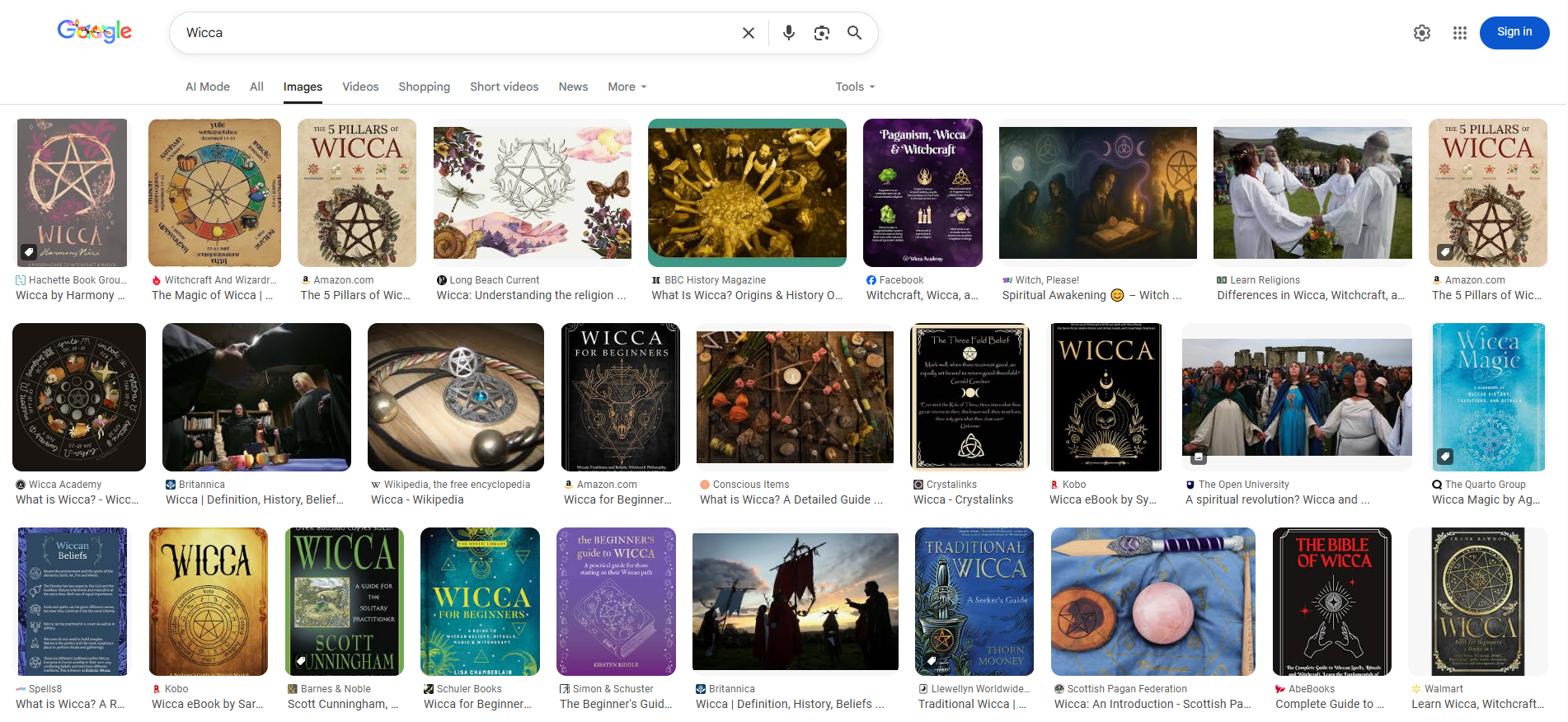View the News tab
The width and height of the screenshot is (1568, 722).
pos(573,87)
